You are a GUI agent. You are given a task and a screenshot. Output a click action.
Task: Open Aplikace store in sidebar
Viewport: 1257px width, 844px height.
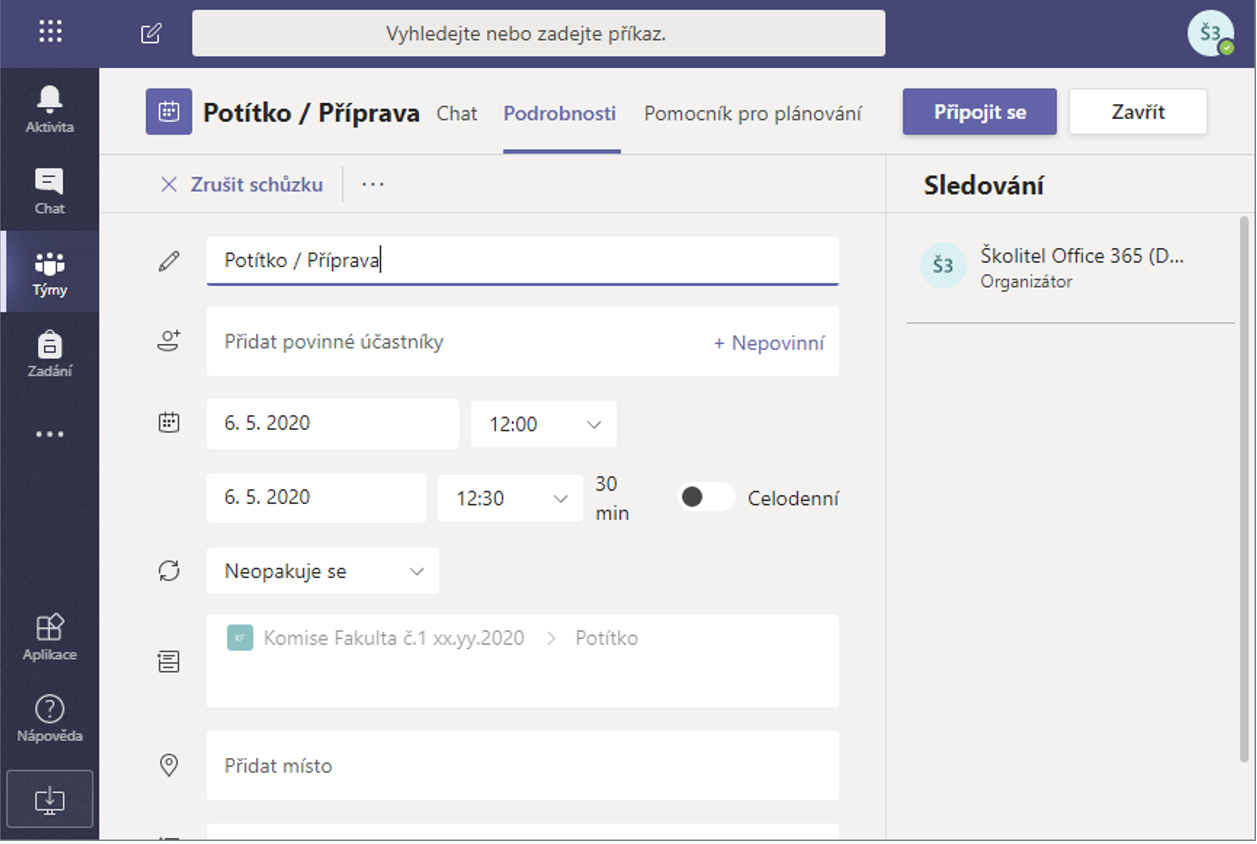[x=49, y=637]
